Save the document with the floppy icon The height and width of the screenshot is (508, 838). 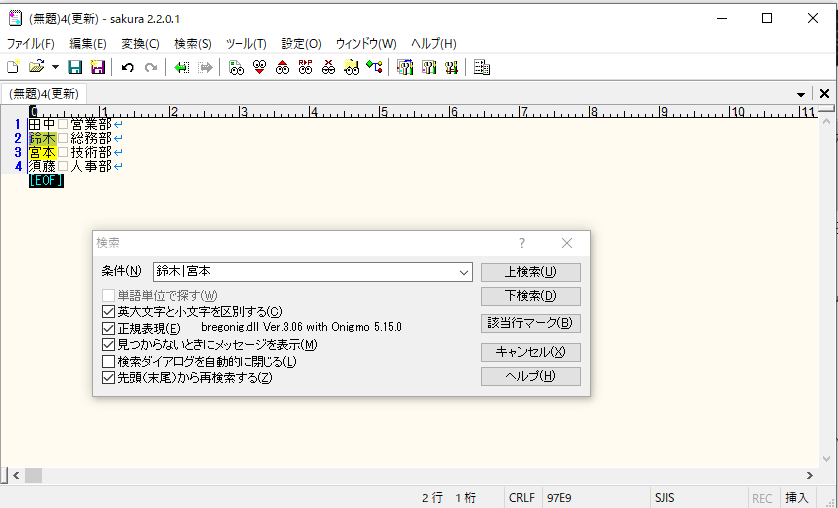pyautogui.click(x=75, y=67)
